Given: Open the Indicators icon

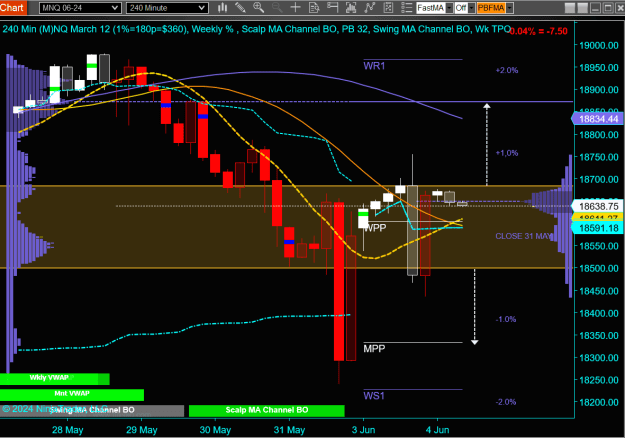Looking at the screenshot, I should point(369,8).
